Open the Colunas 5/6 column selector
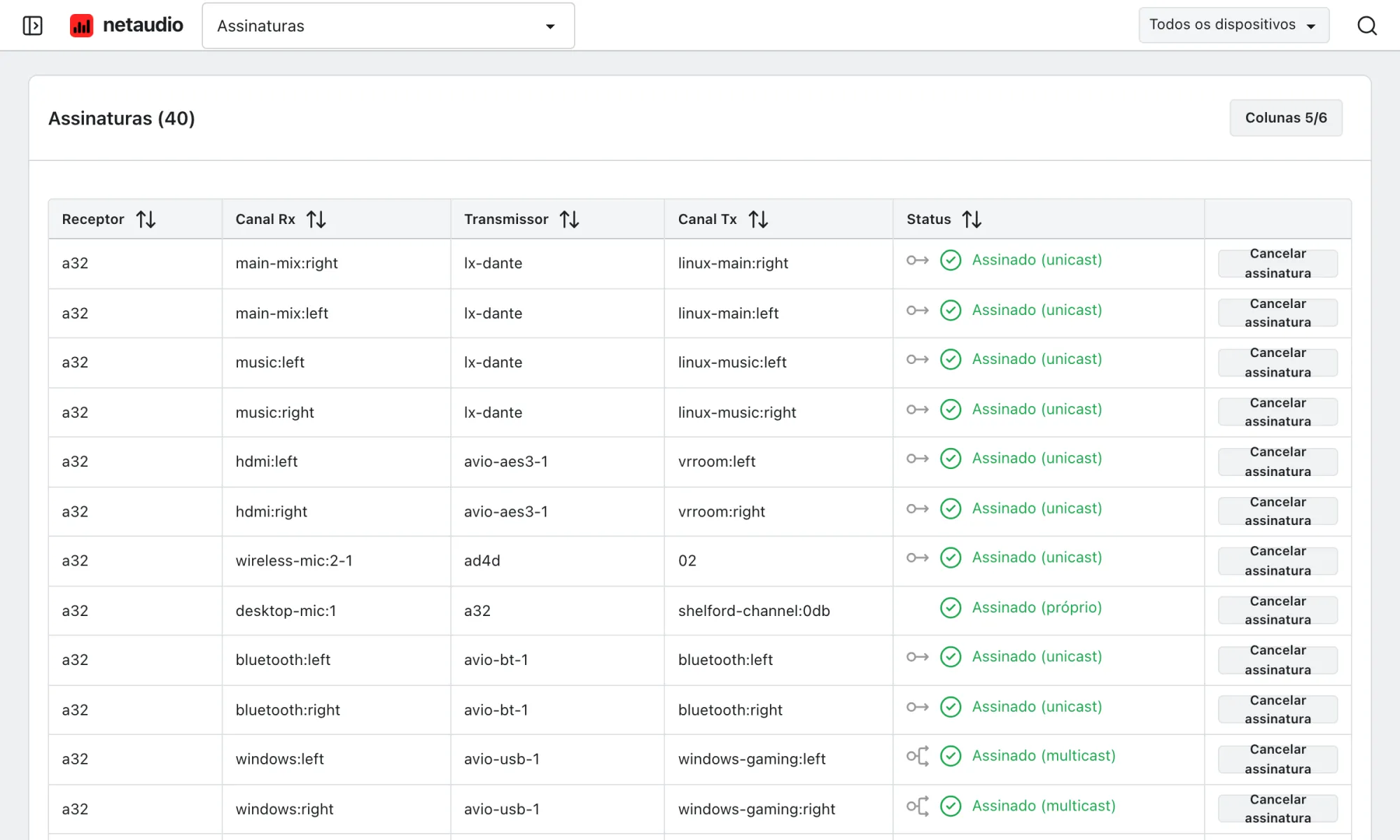 (x=1286, y=118)
